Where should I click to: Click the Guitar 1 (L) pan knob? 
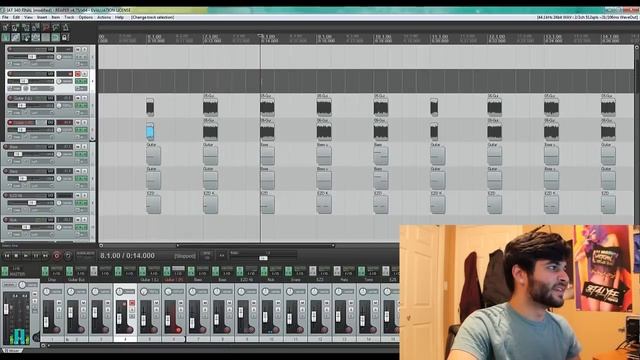click(x=59, y=106)
